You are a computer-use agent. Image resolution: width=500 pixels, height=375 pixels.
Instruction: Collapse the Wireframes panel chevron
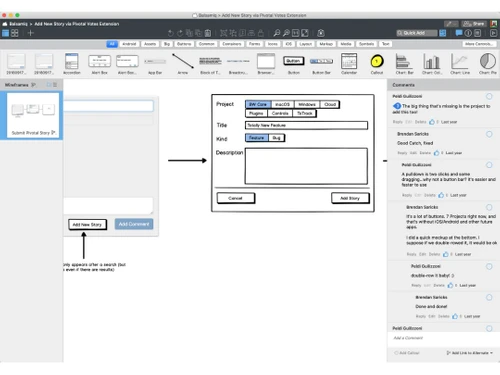point(33,85)
